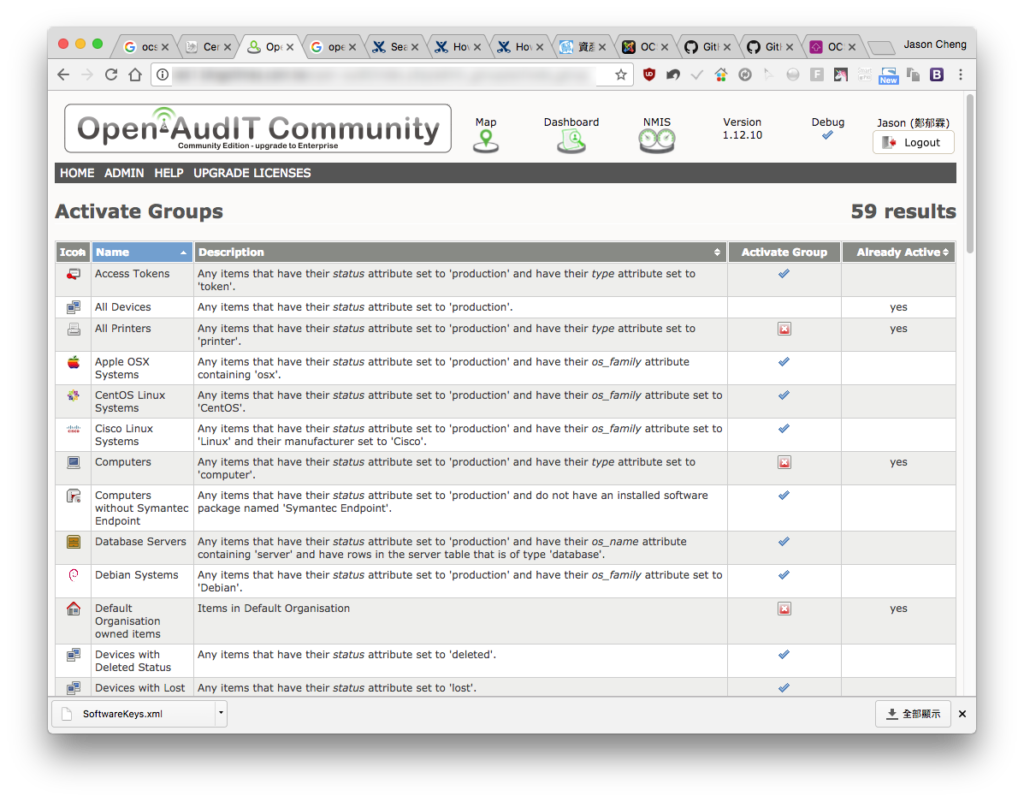1024x802 pixels.
Task: Click the Show All downloads button
Action: point(913,714)
